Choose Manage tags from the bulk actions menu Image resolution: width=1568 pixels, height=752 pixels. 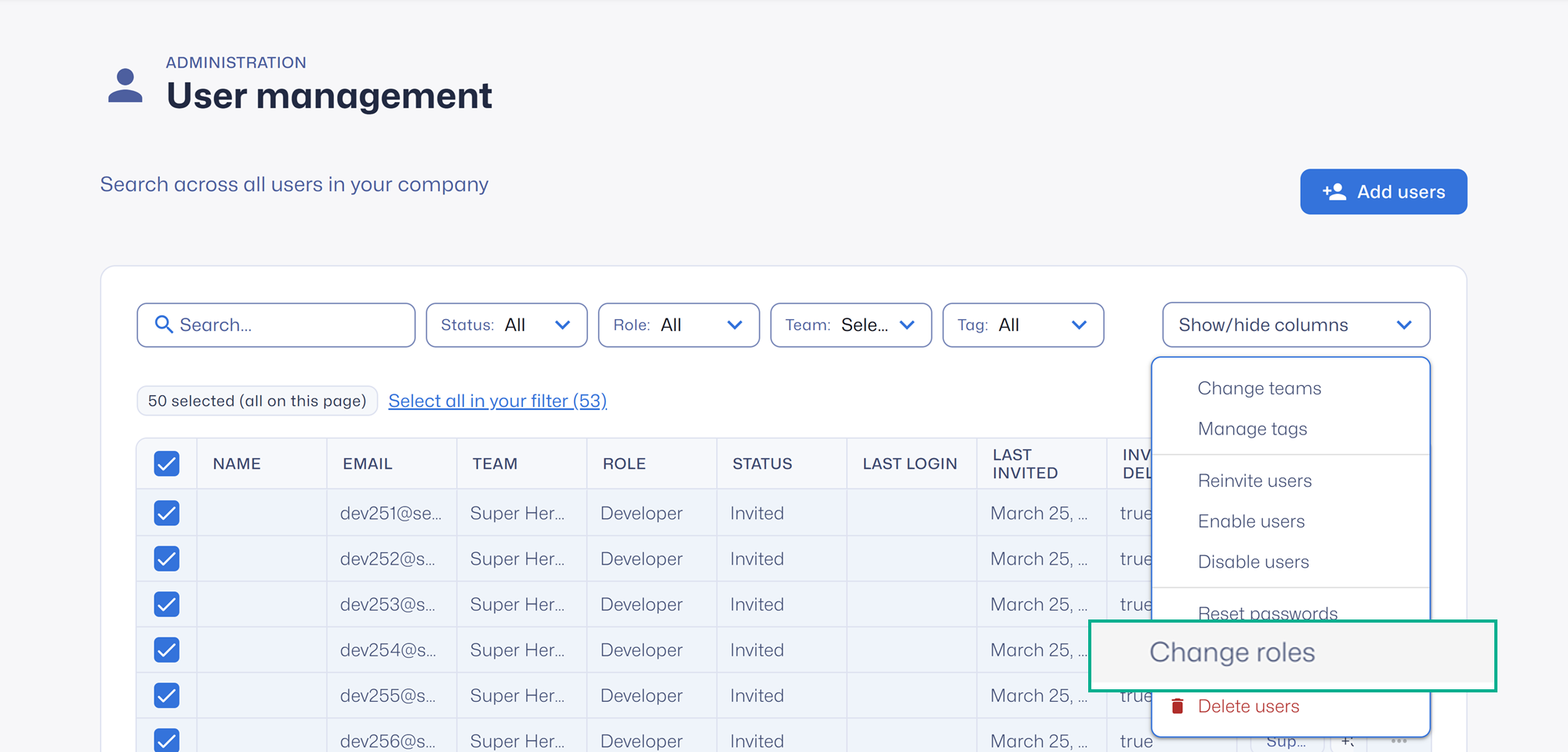[x=1252, y=429]
